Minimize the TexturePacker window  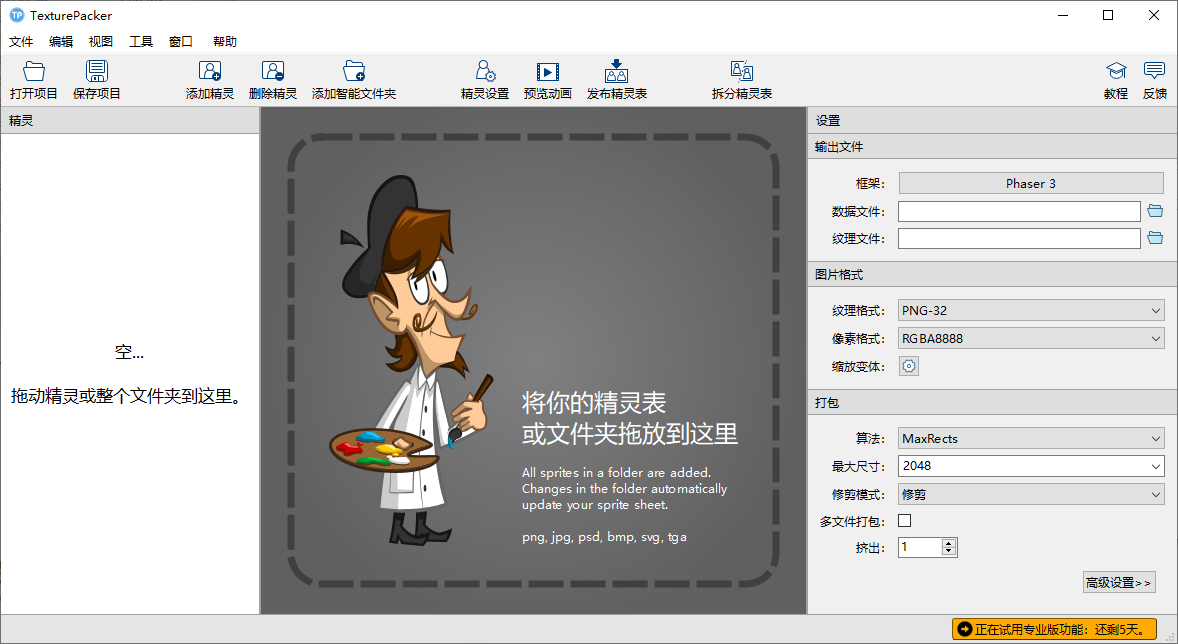click(x=1063, y=15)
